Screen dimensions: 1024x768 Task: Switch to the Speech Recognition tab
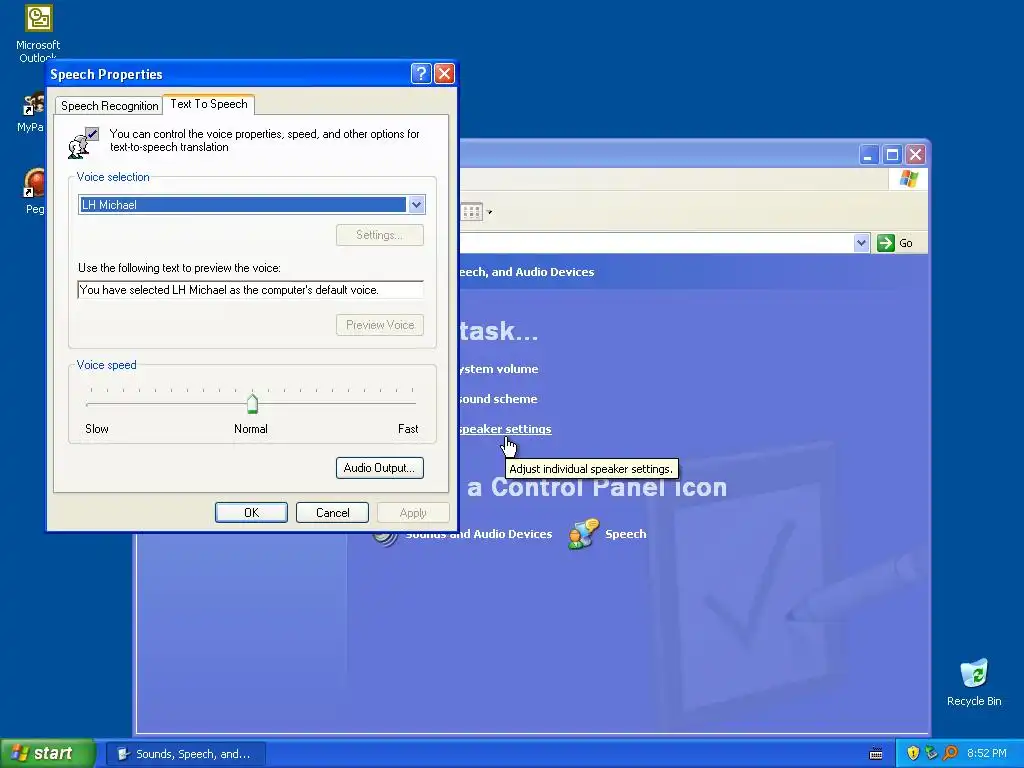pos(109,106)
